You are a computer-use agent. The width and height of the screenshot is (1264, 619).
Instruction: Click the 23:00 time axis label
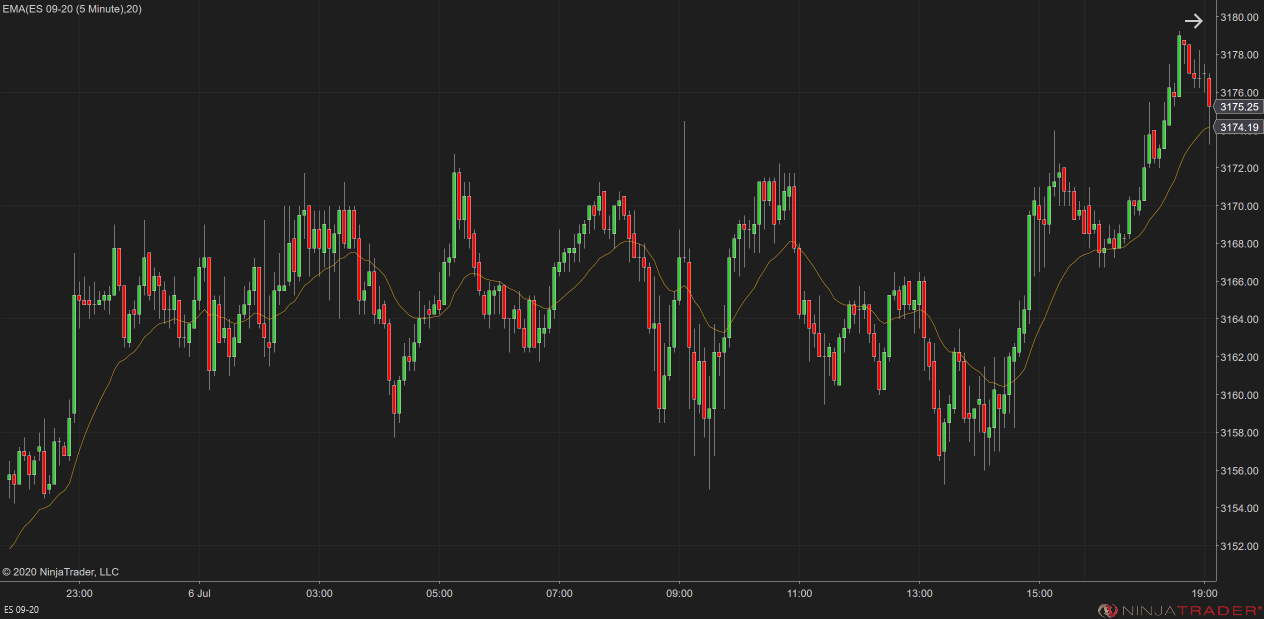pos(79,593)
